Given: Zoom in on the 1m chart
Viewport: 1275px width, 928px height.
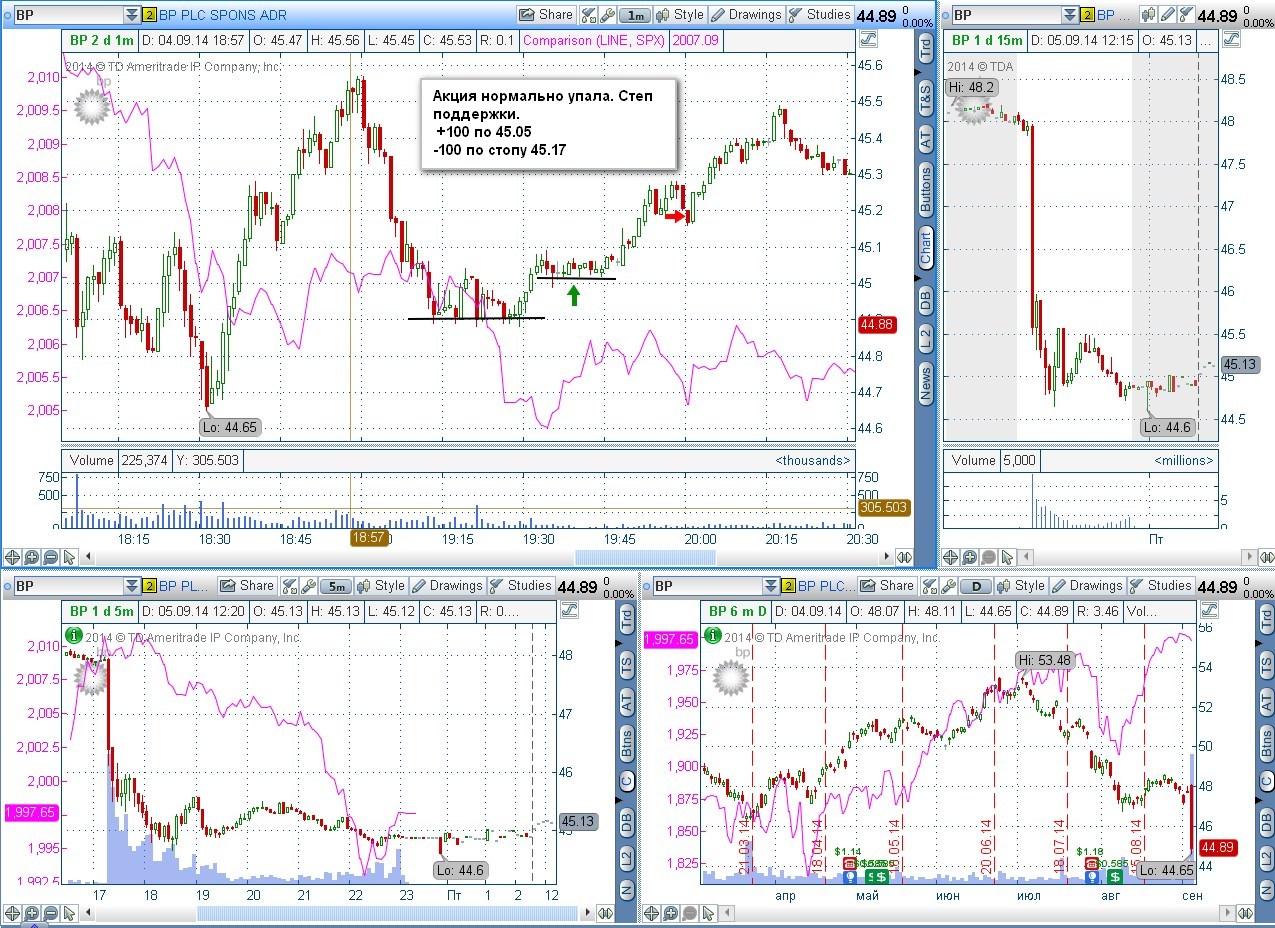Looking at the screenshot, I should coord(31,557).
